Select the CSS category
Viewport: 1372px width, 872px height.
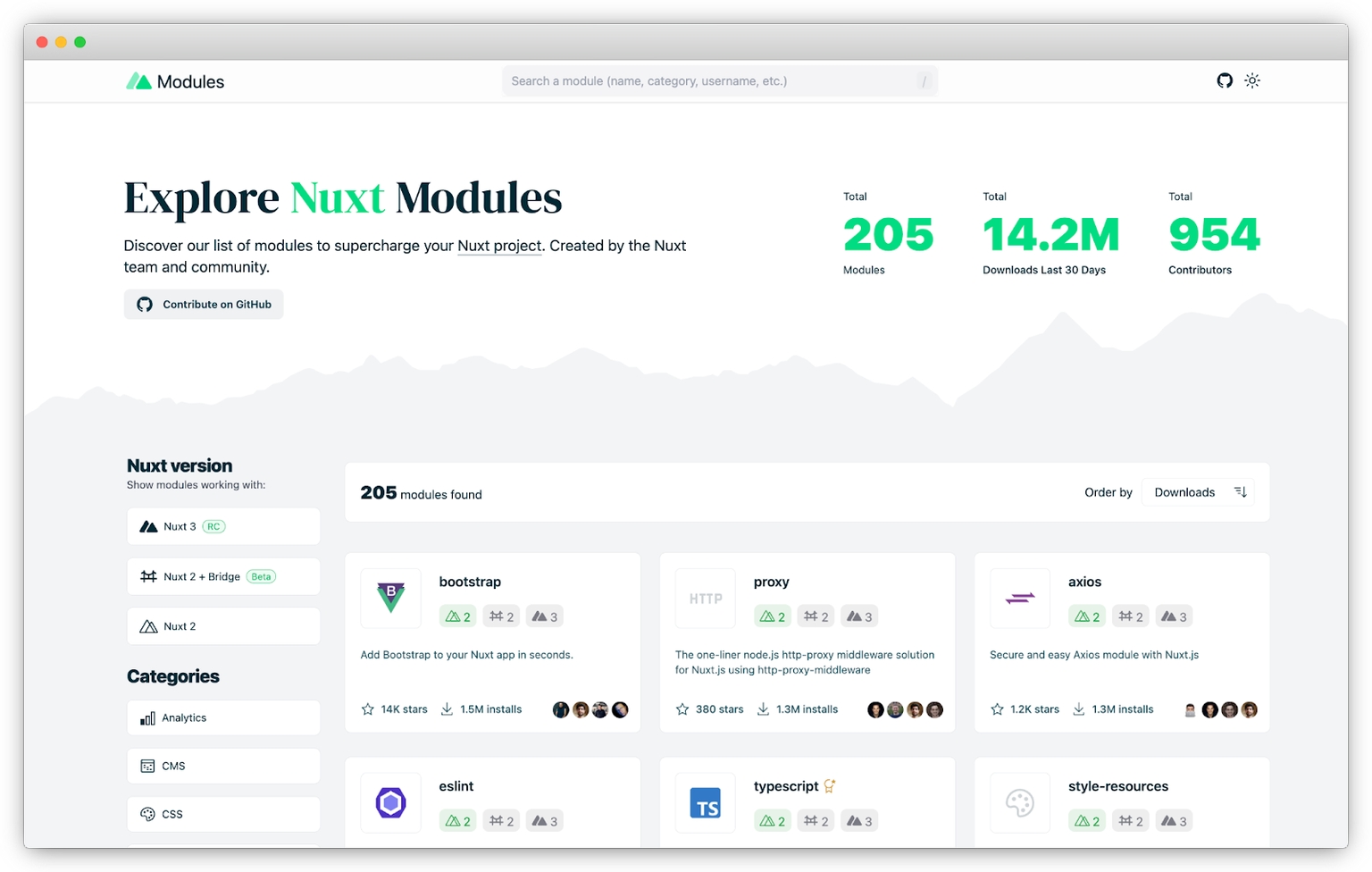click(x=223, y=814)
